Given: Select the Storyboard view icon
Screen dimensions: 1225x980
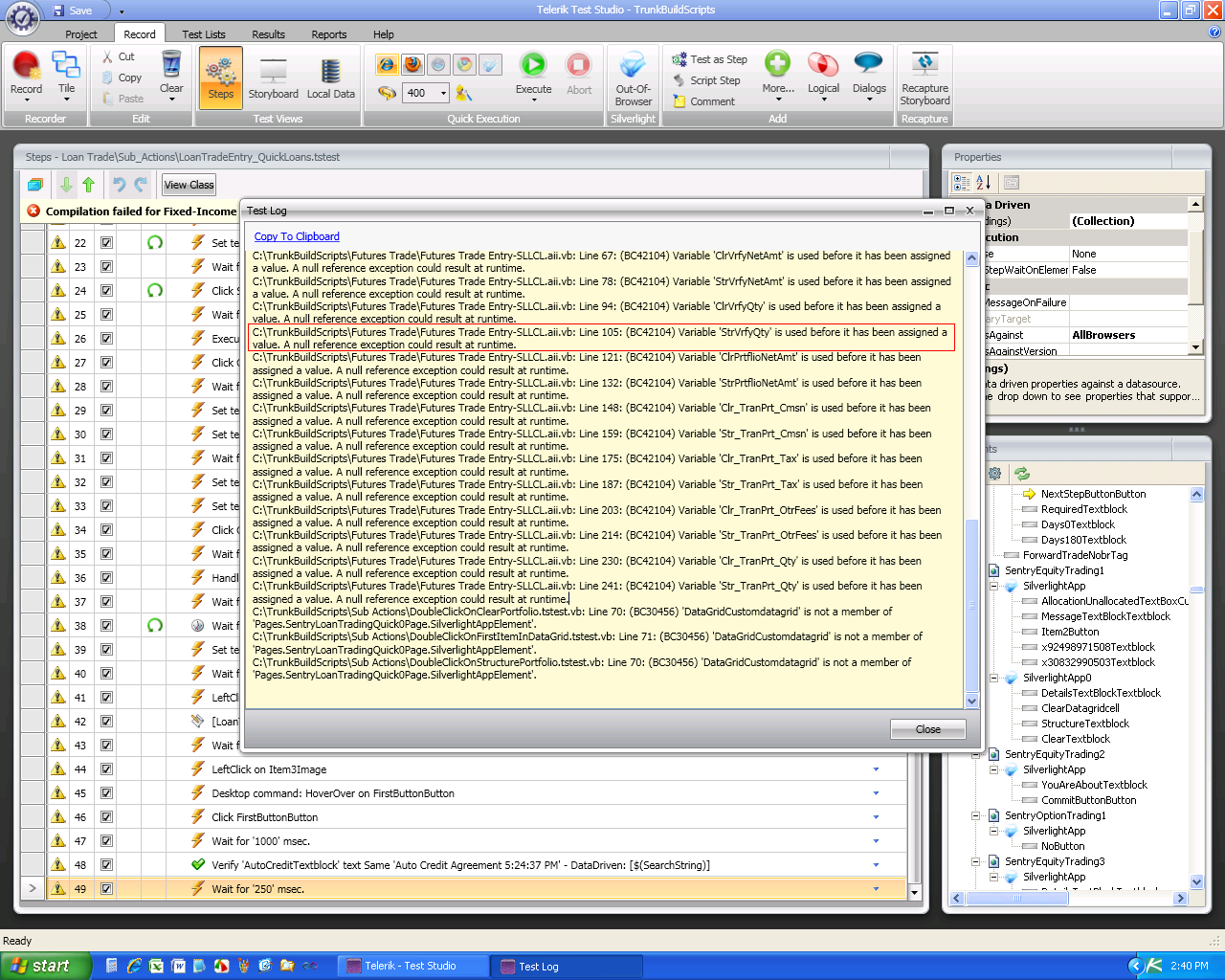Looking at the screenshot, I should coord(274,77).
